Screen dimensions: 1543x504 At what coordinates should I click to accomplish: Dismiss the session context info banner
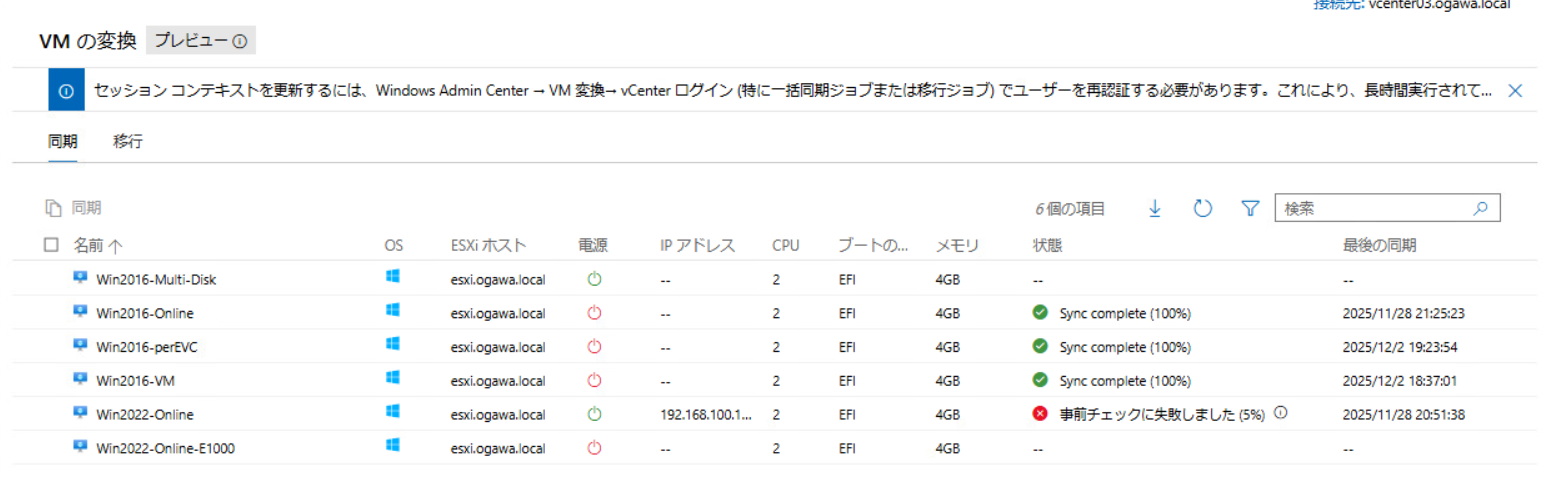(1514, 91)
